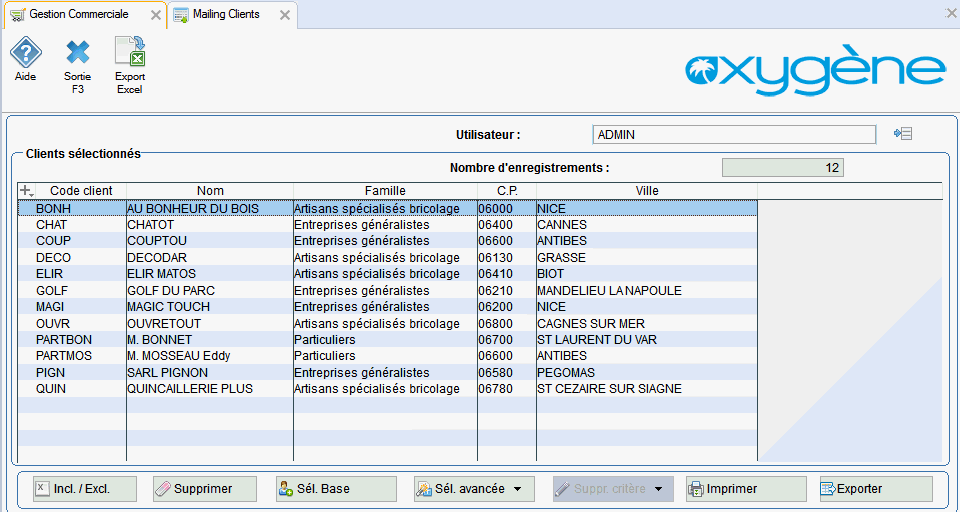Click the CANNES city cell

click(647, 225)
